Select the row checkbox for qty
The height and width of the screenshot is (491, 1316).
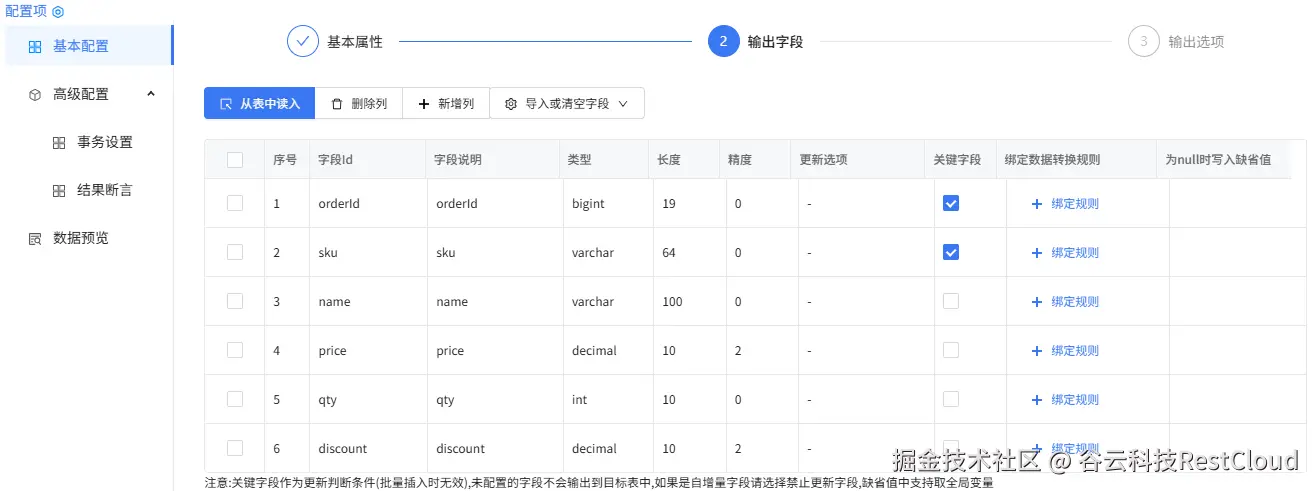pos(235,399)
